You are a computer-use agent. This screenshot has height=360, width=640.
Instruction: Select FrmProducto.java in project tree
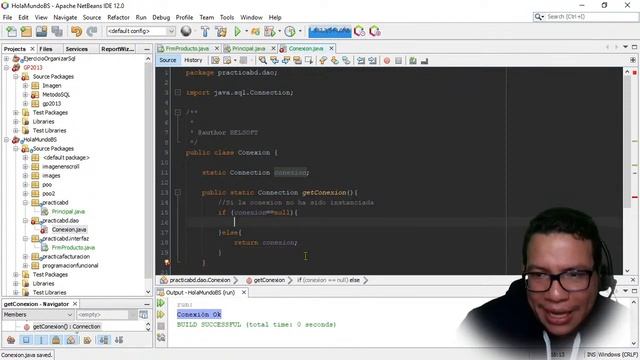point(73,248)
